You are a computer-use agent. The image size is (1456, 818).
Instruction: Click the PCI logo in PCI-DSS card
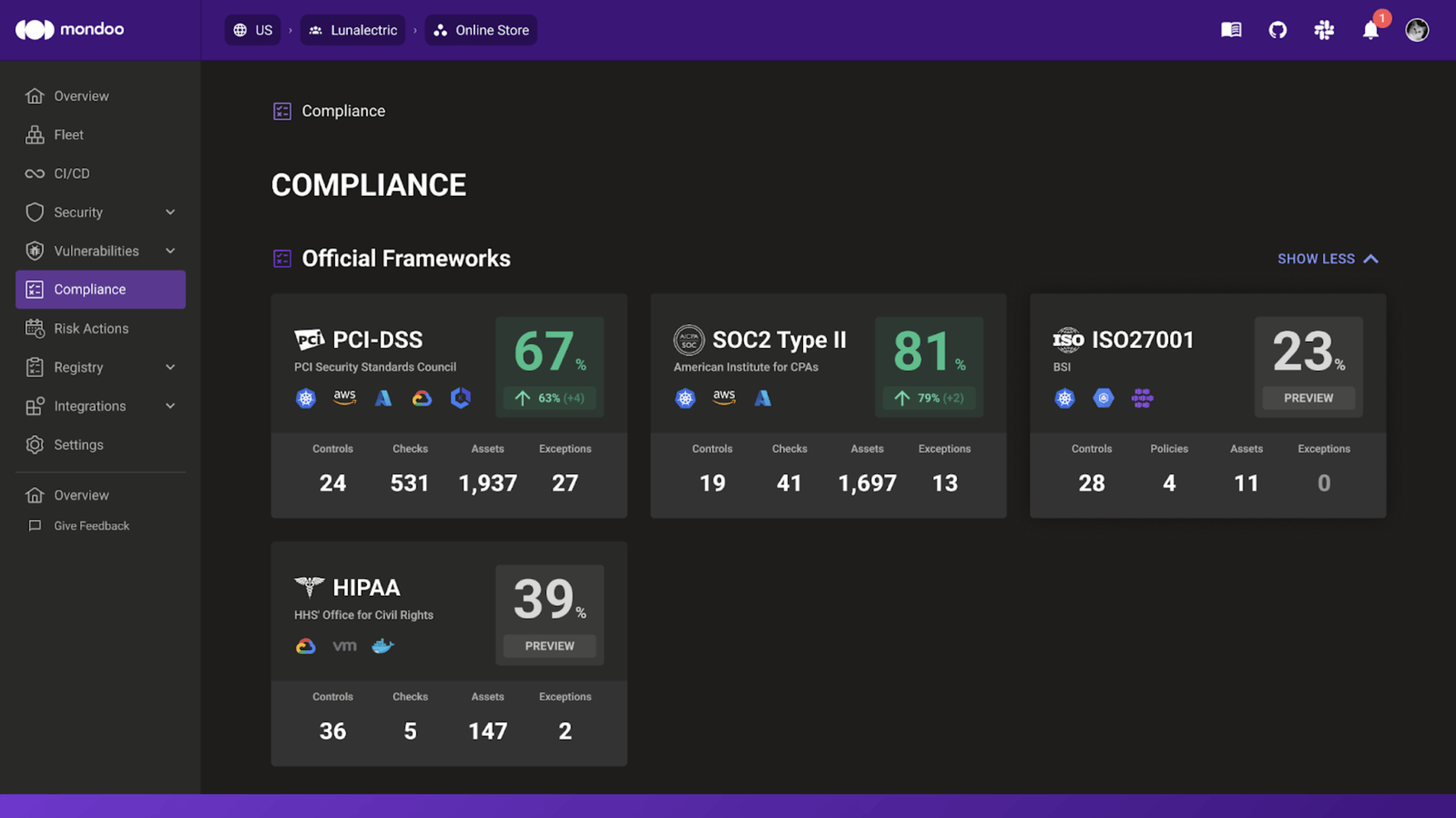point(309,339)
